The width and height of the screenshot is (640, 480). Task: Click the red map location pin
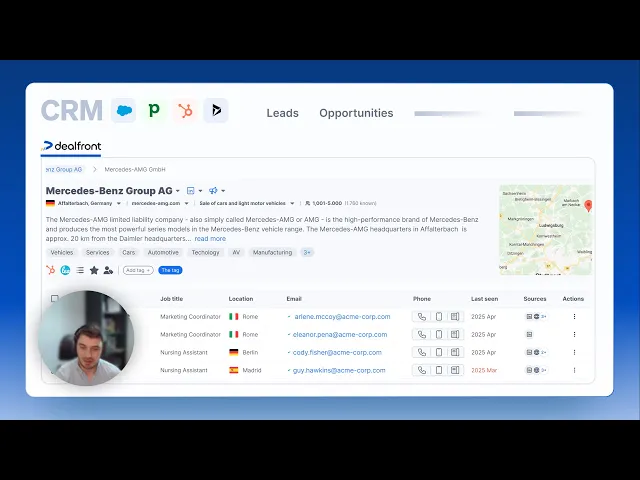click(588, 205)
